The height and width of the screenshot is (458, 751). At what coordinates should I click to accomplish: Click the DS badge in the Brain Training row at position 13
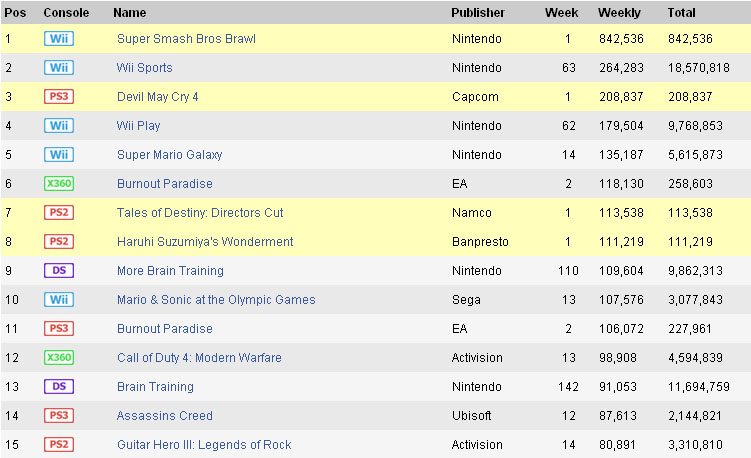(x=59, y=387)
